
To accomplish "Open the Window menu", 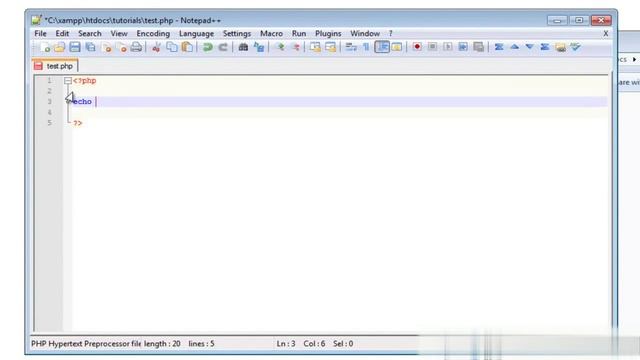I will point(365,33).
